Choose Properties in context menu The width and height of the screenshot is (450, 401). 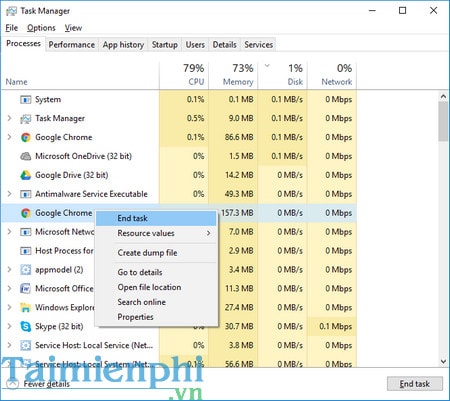[156, 317]
